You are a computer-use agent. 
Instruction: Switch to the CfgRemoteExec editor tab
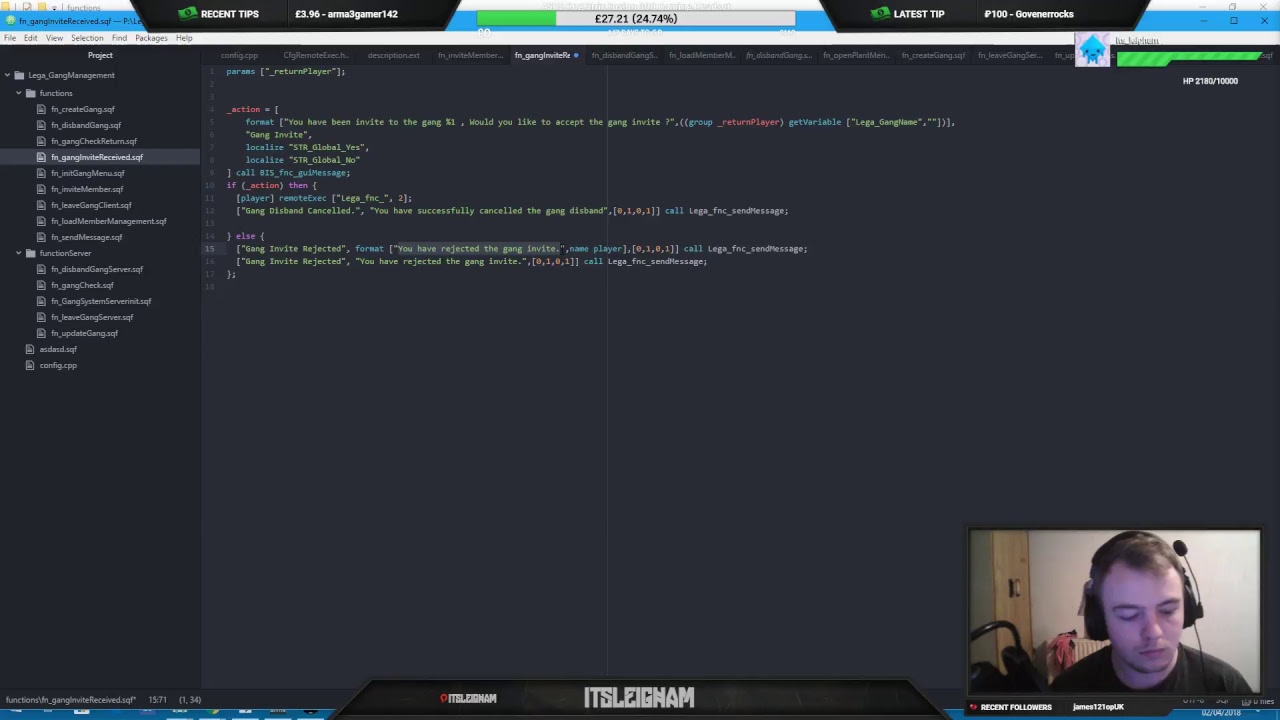[315, 56]
